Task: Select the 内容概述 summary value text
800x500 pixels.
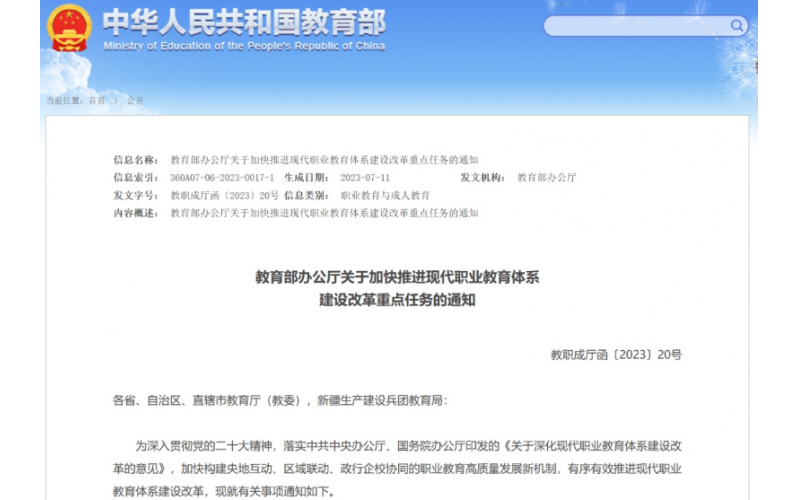Action: click(x=324, y=213)
